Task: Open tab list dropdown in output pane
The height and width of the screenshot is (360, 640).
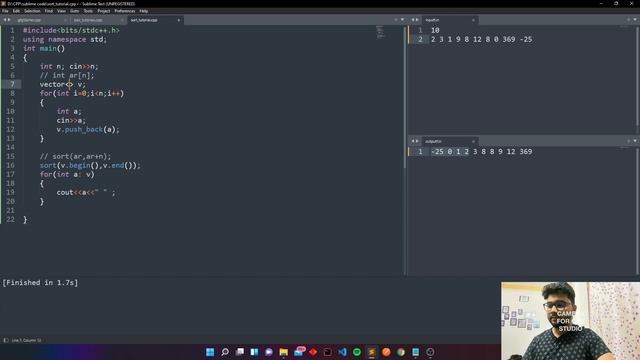Action: (635, 141)
